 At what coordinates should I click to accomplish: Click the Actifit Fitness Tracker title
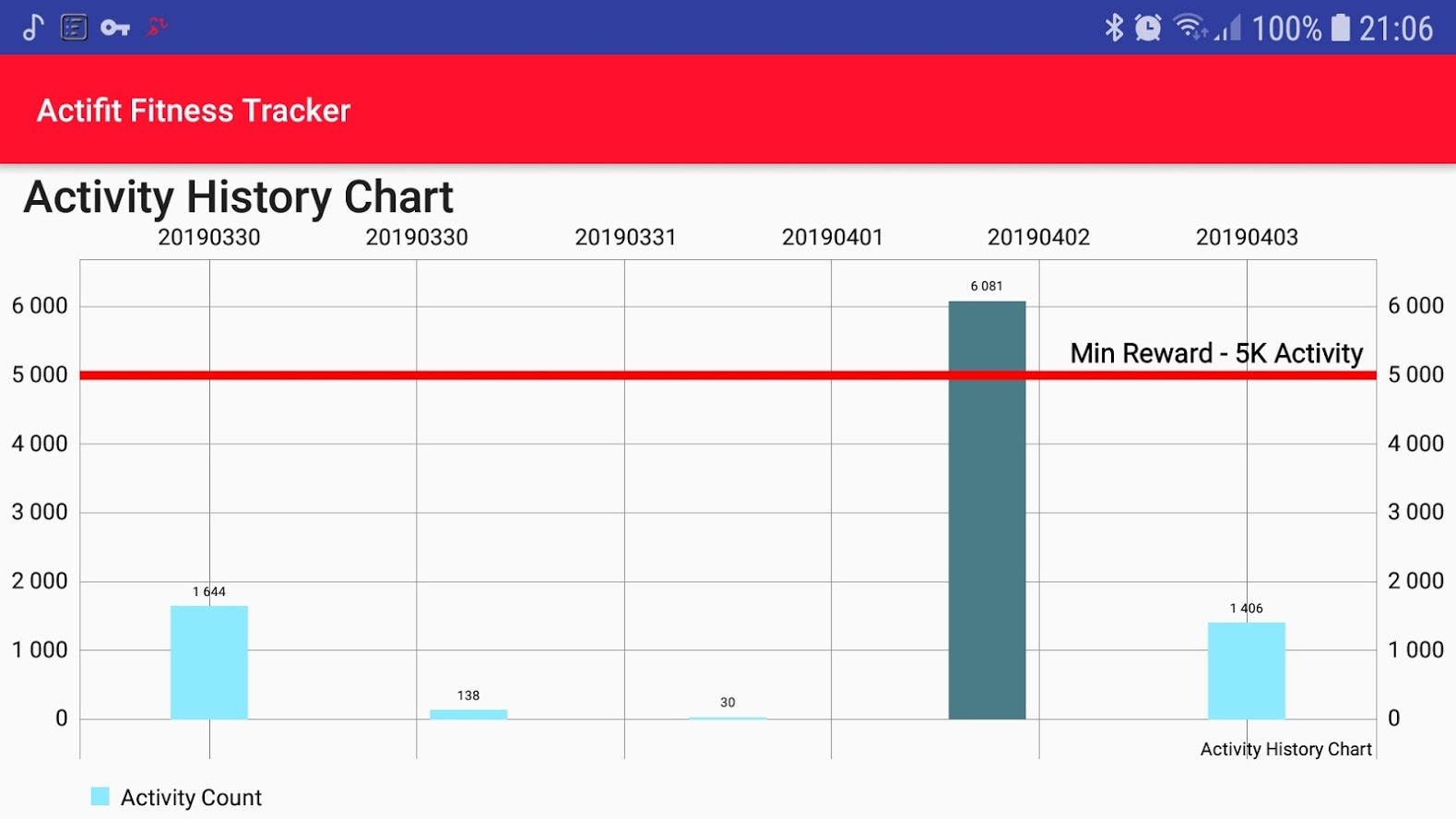tap(194, 111)
